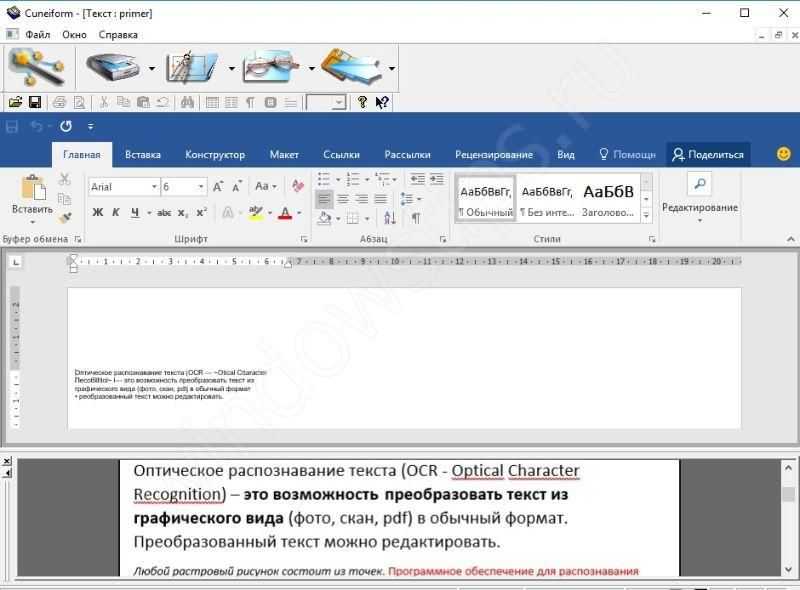The height and width of the screenshot is (590, 800).
Task: Select the Без инте... style
Action: click(x=547, y=200)
